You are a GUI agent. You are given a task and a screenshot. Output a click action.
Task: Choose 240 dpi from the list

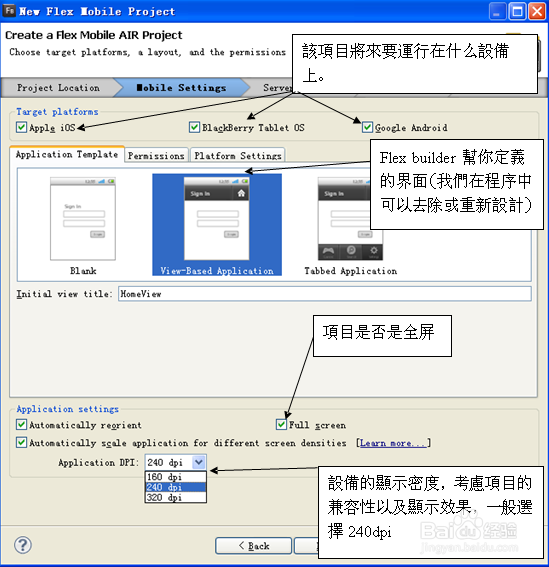(175, 487)
